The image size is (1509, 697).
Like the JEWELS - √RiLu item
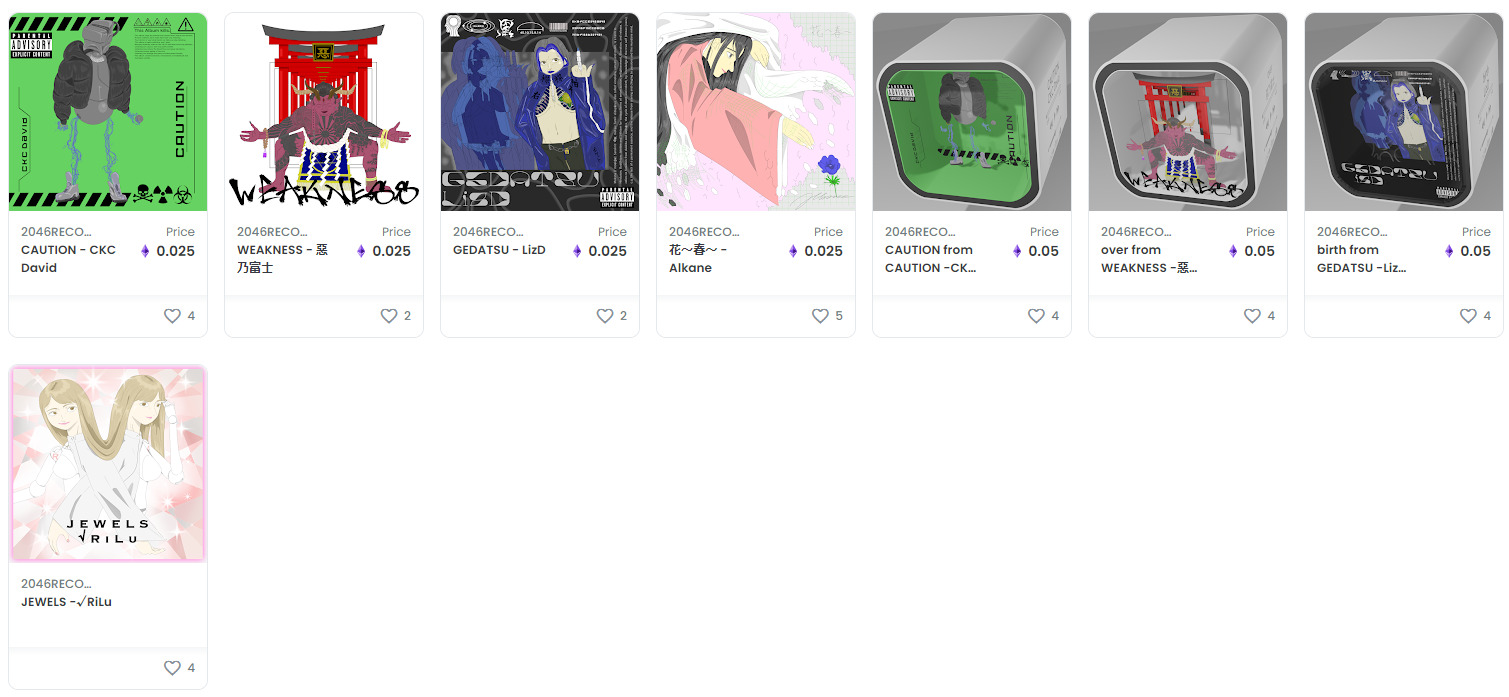[172, 668]
